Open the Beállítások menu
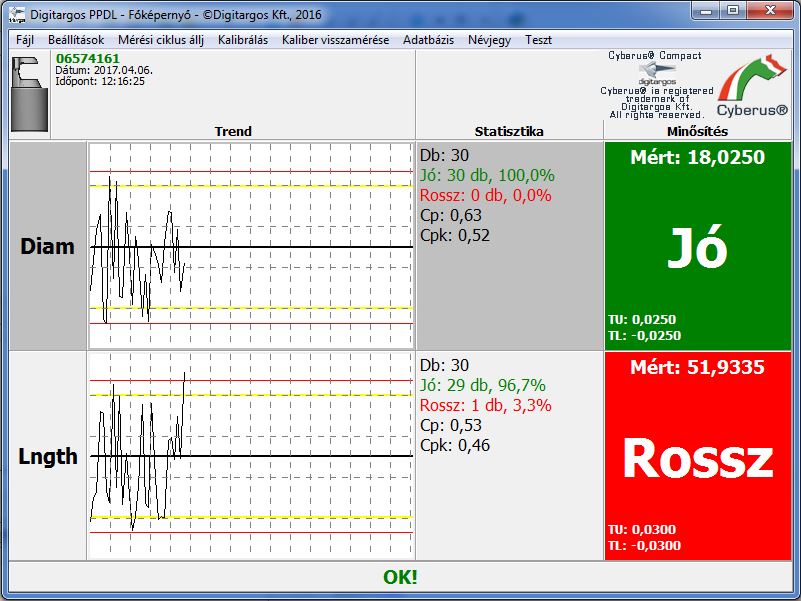Image resolution: width=801 pixels, height=601 pixels. pyautogui.click(x=76, y=40)
